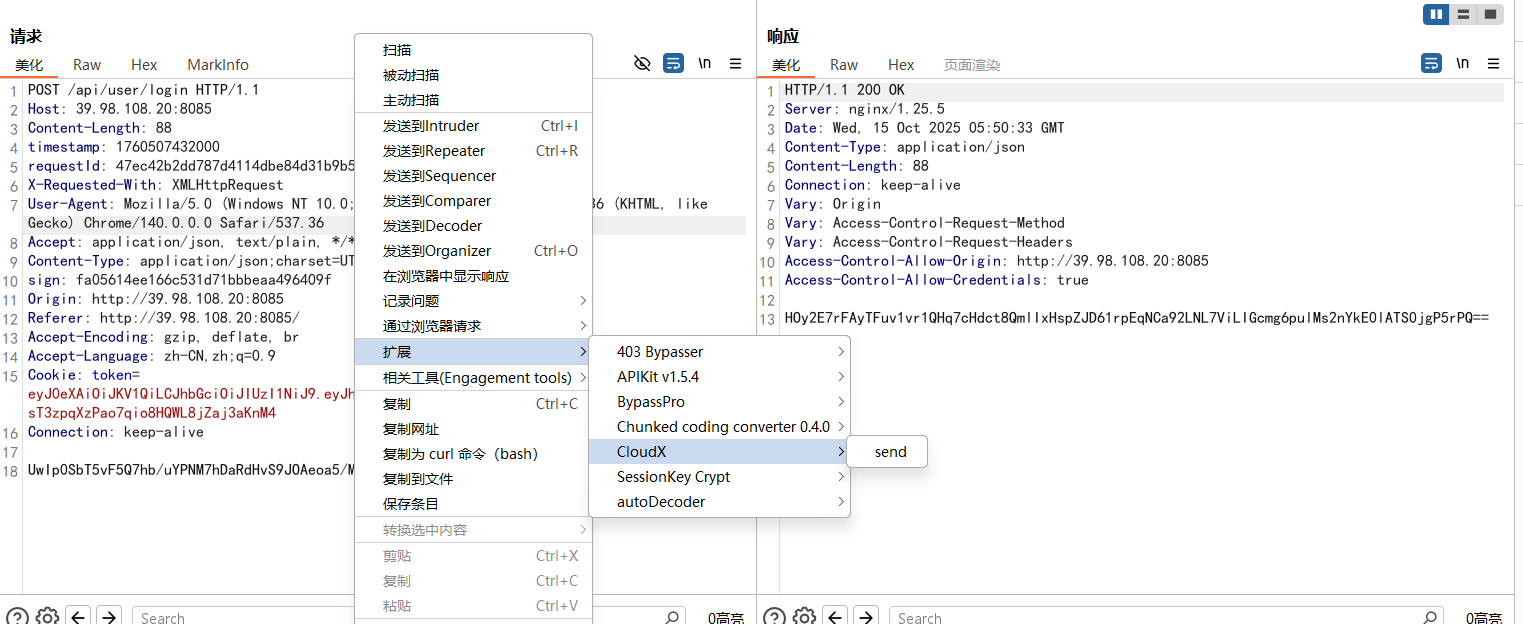Image resolution: width=1523 pixels, height=624 pixels.
Task: Switch to side-by-side layout view
Action: (x=1437, y=14)
